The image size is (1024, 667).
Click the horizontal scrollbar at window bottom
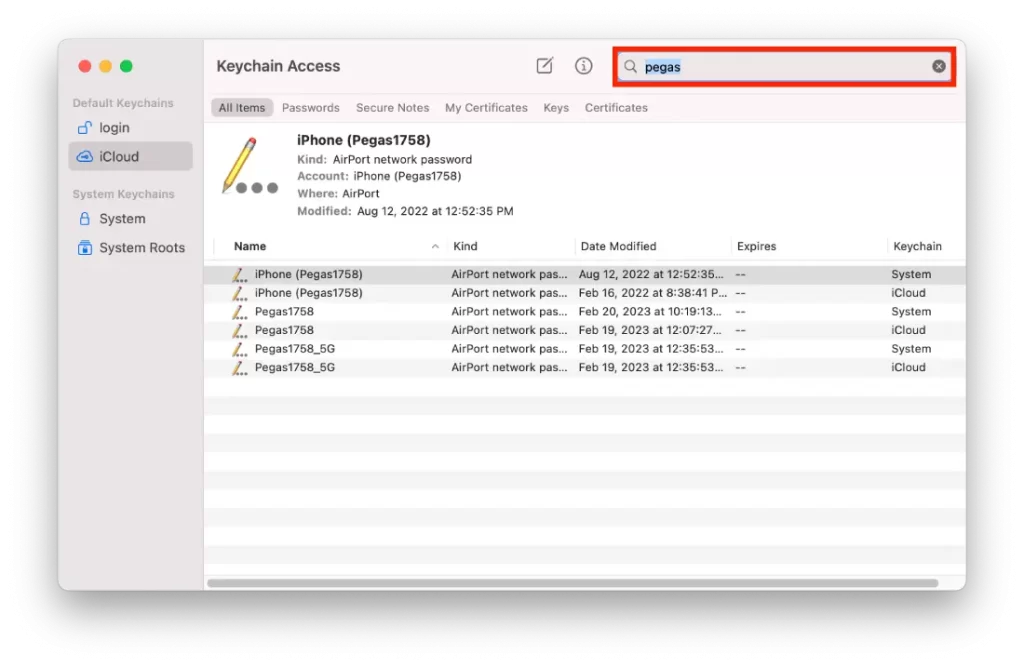572,583
